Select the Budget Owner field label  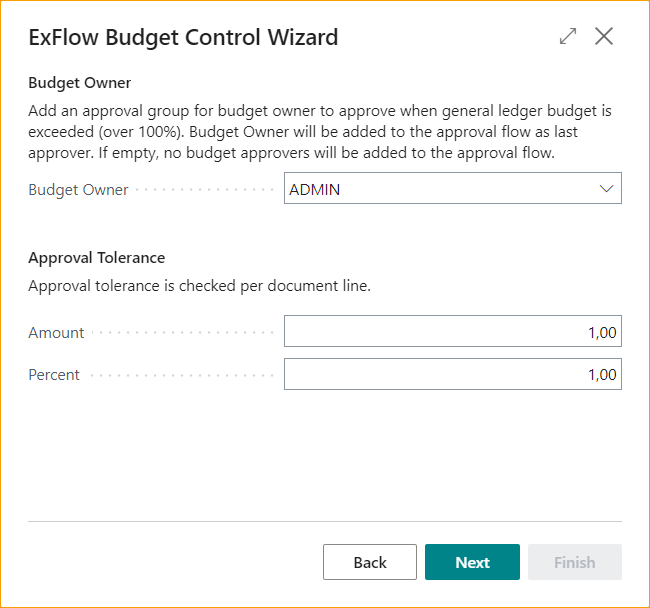tap(78, 190)
